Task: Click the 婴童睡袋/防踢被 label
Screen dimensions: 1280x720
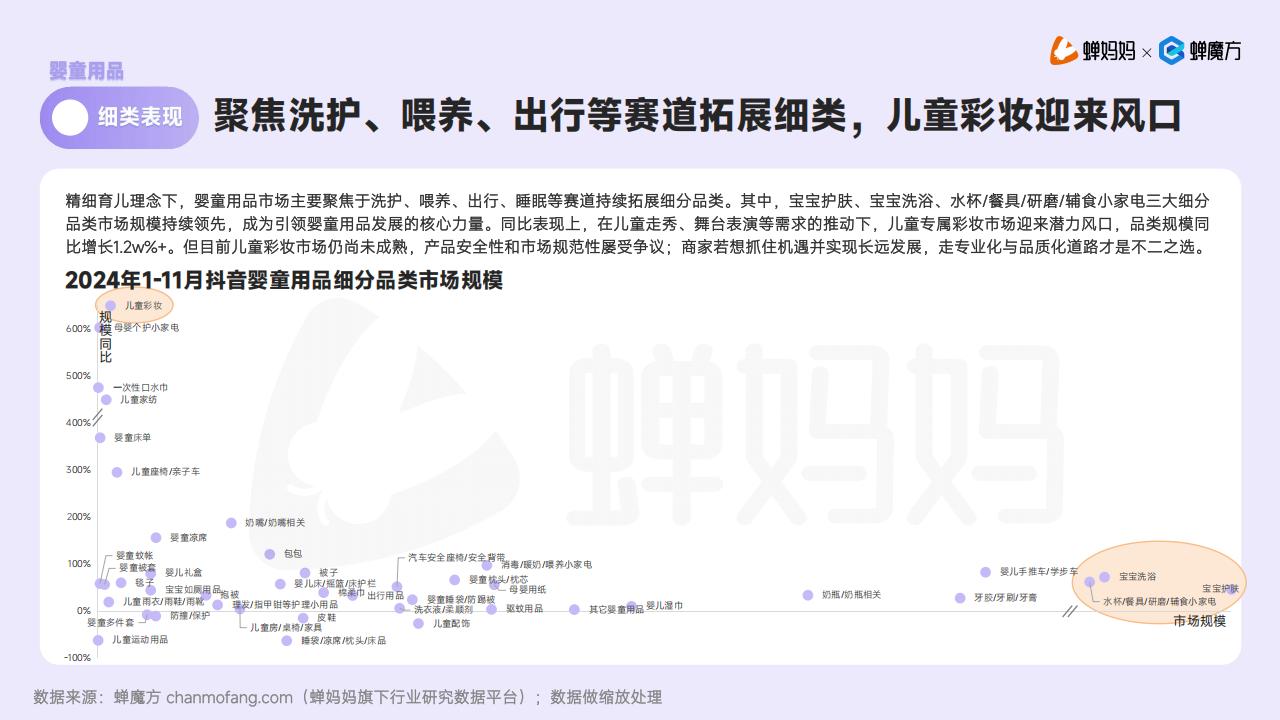Action: click(461, 599)
